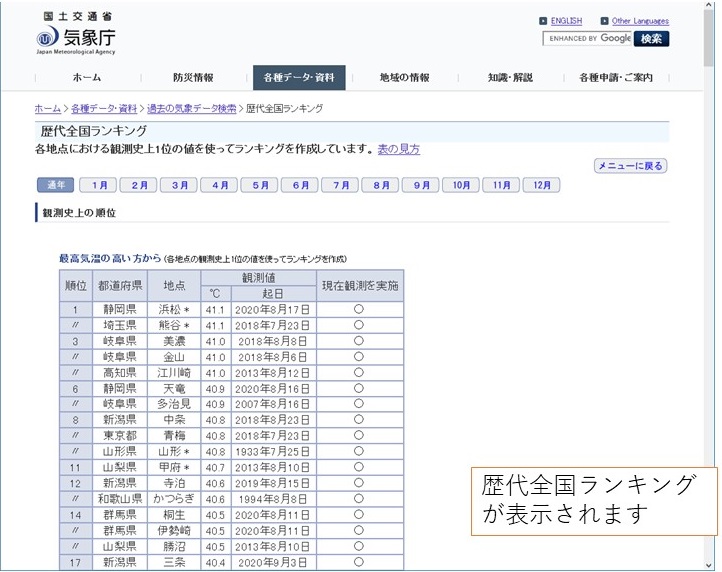Image resolution: width=722 pixels, height=572 pixels.
Task: Click the 天竜 location cell
Action: [x=174, y=389]
